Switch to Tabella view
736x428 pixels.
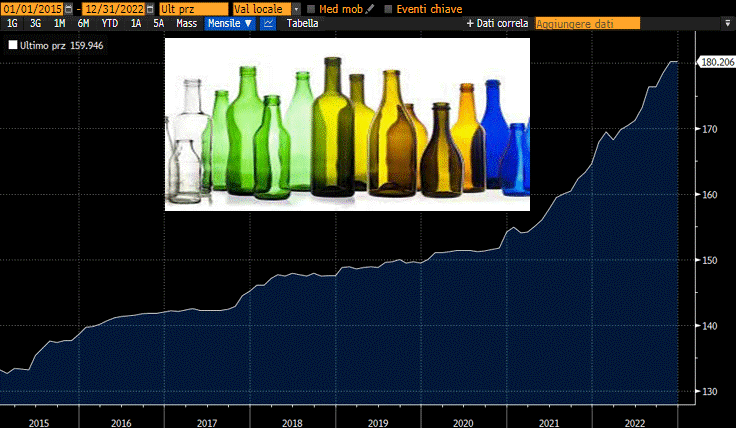tap(302, 23)
